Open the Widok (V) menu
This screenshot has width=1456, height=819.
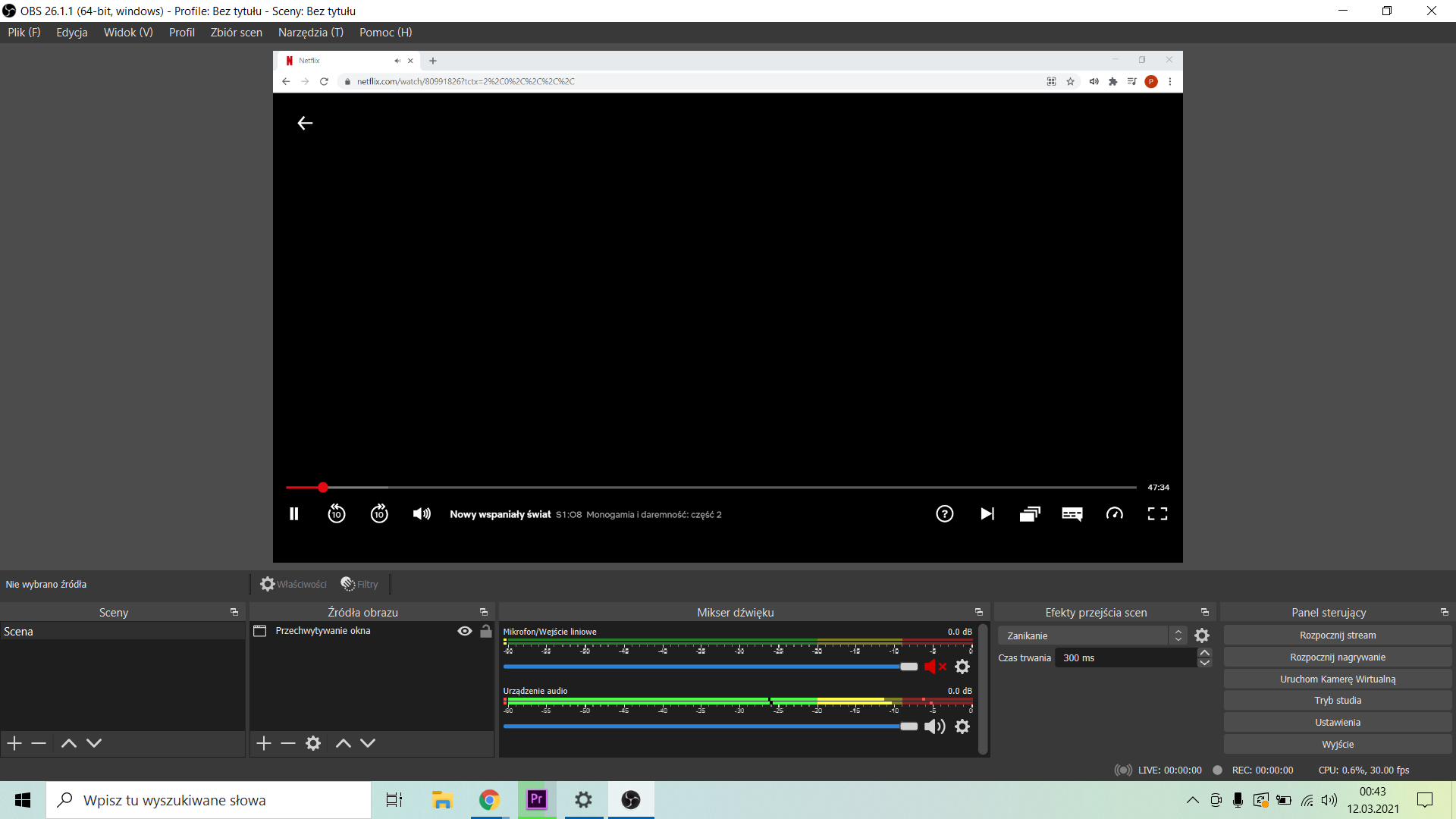[128, 33]
